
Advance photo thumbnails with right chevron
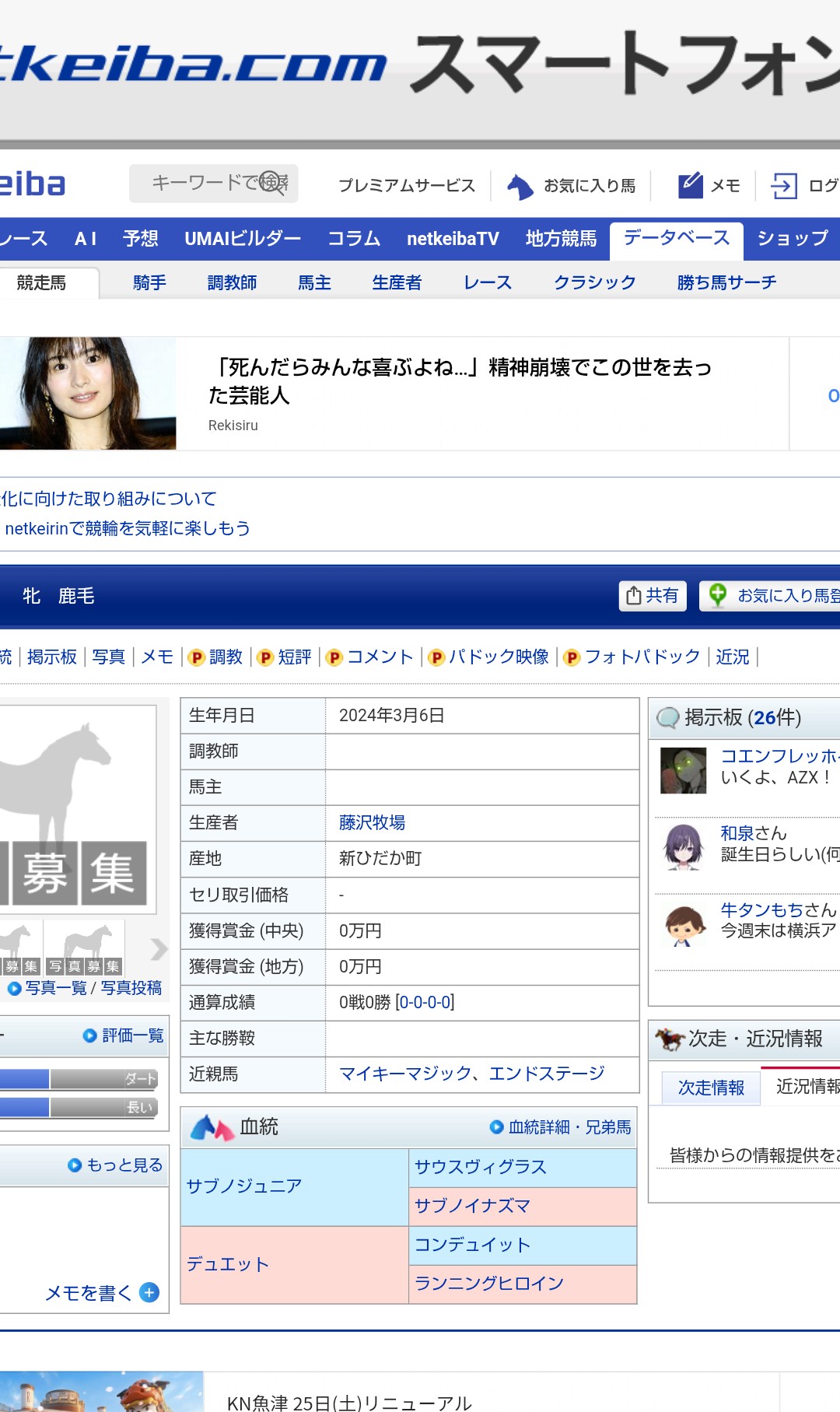pos(159,948)
